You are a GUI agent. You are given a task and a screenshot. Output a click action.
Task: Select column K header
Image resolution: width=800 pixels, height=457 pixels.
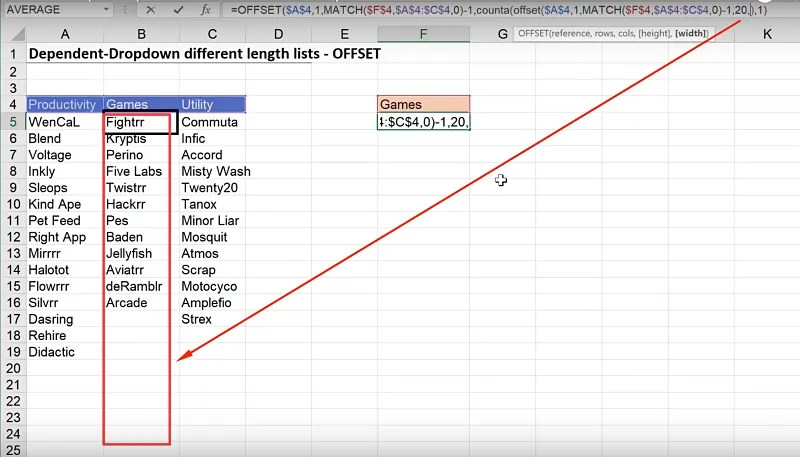point(766,34)
